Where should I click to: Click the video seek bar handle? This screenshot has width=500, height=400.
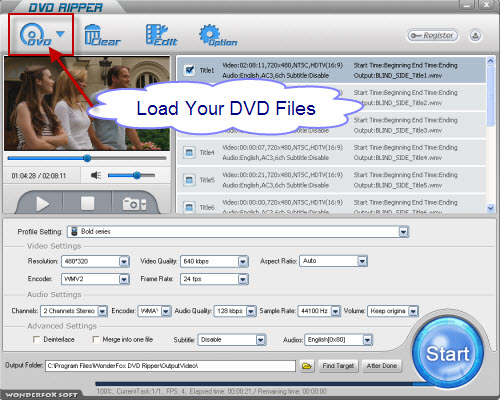[x=87, y=158]
